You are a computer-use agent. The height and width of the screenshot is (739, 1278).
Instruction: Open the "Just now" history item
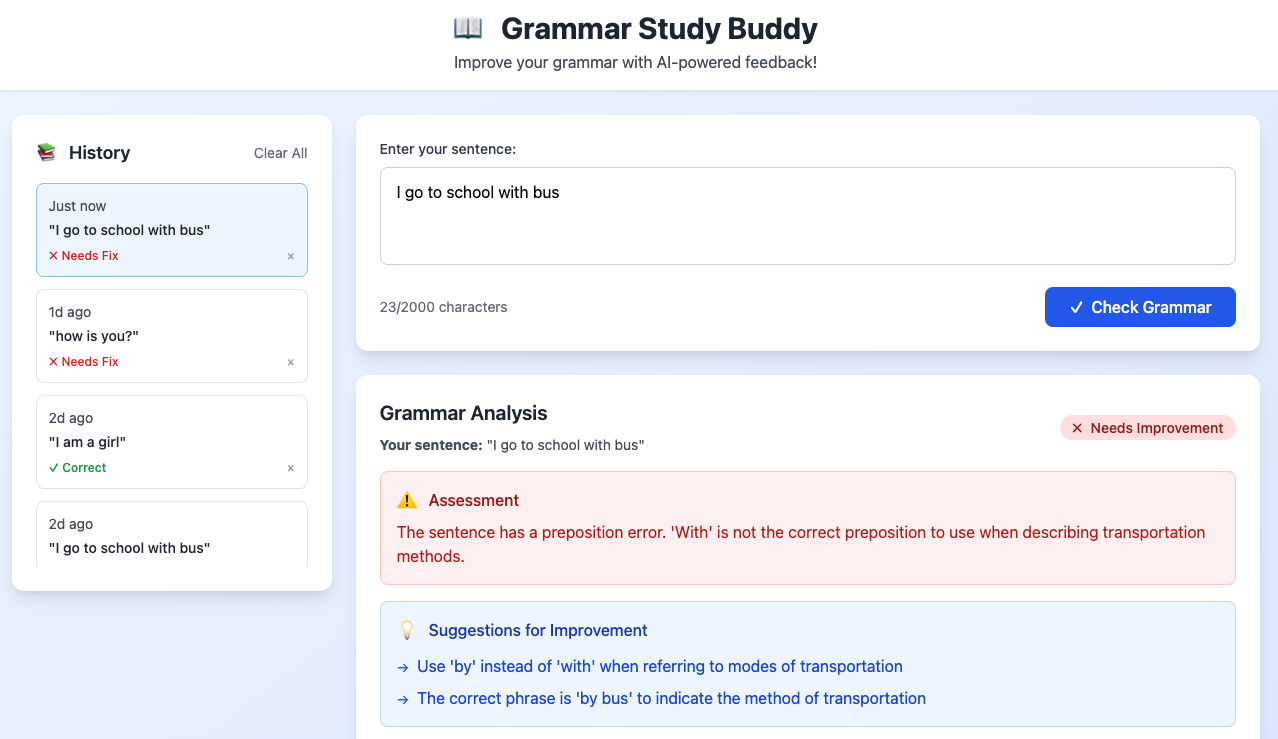pyautogui.click(x=160, y=229)
